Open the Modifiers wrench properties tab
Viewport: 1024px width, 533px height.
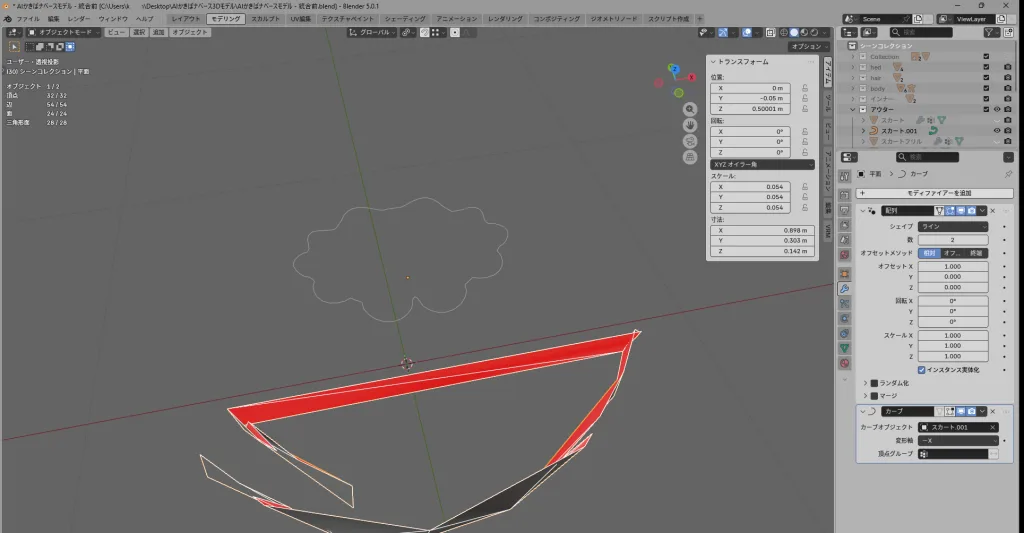pyautogui.click(x=845, y=289)
